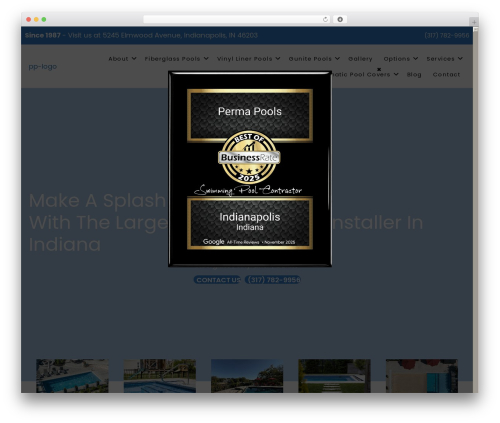Close the award popup with the small x
The image size is (500, 423).
click(379, 69)
